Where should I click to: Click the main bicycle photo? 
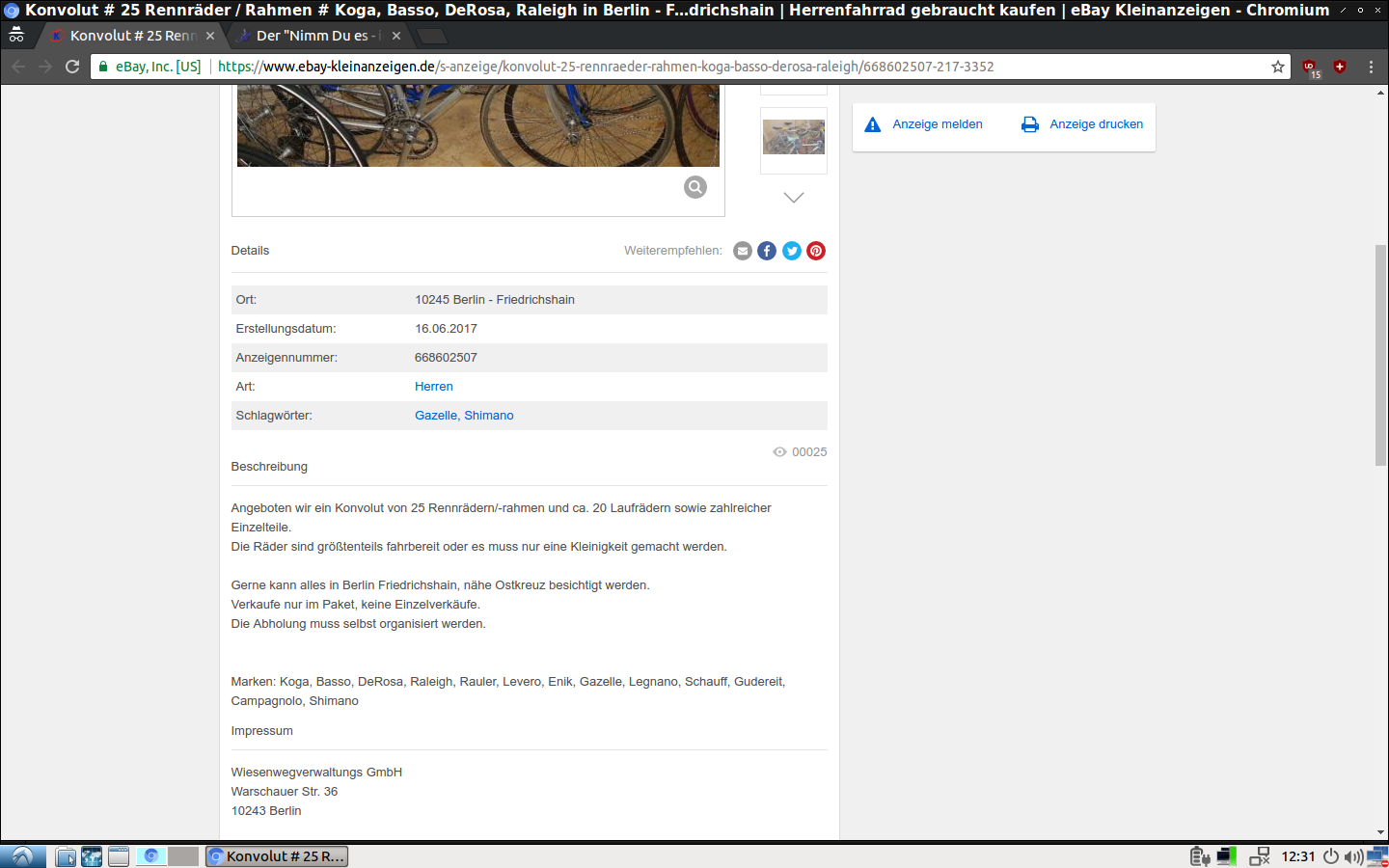tap(478, 125)
